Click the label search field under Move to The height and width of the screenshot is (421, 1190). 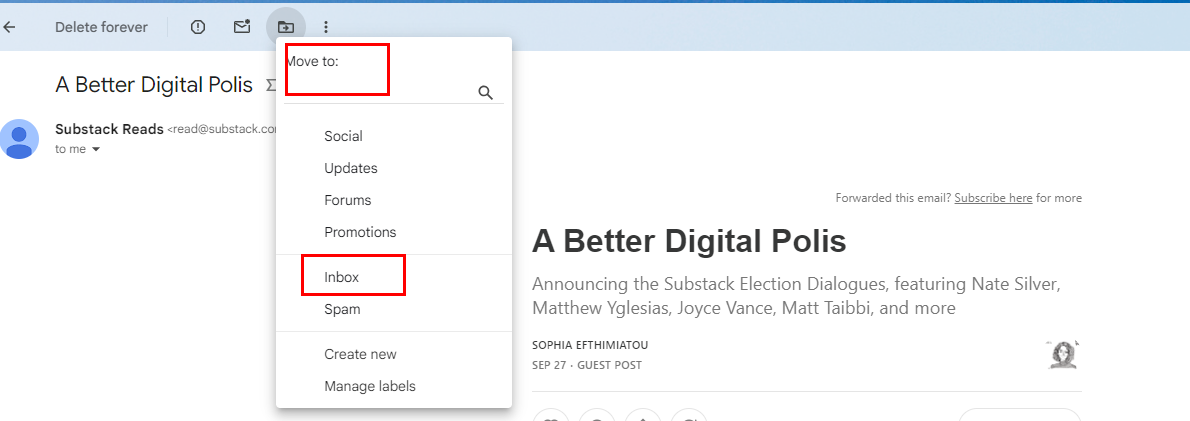(x=380, y=93)
